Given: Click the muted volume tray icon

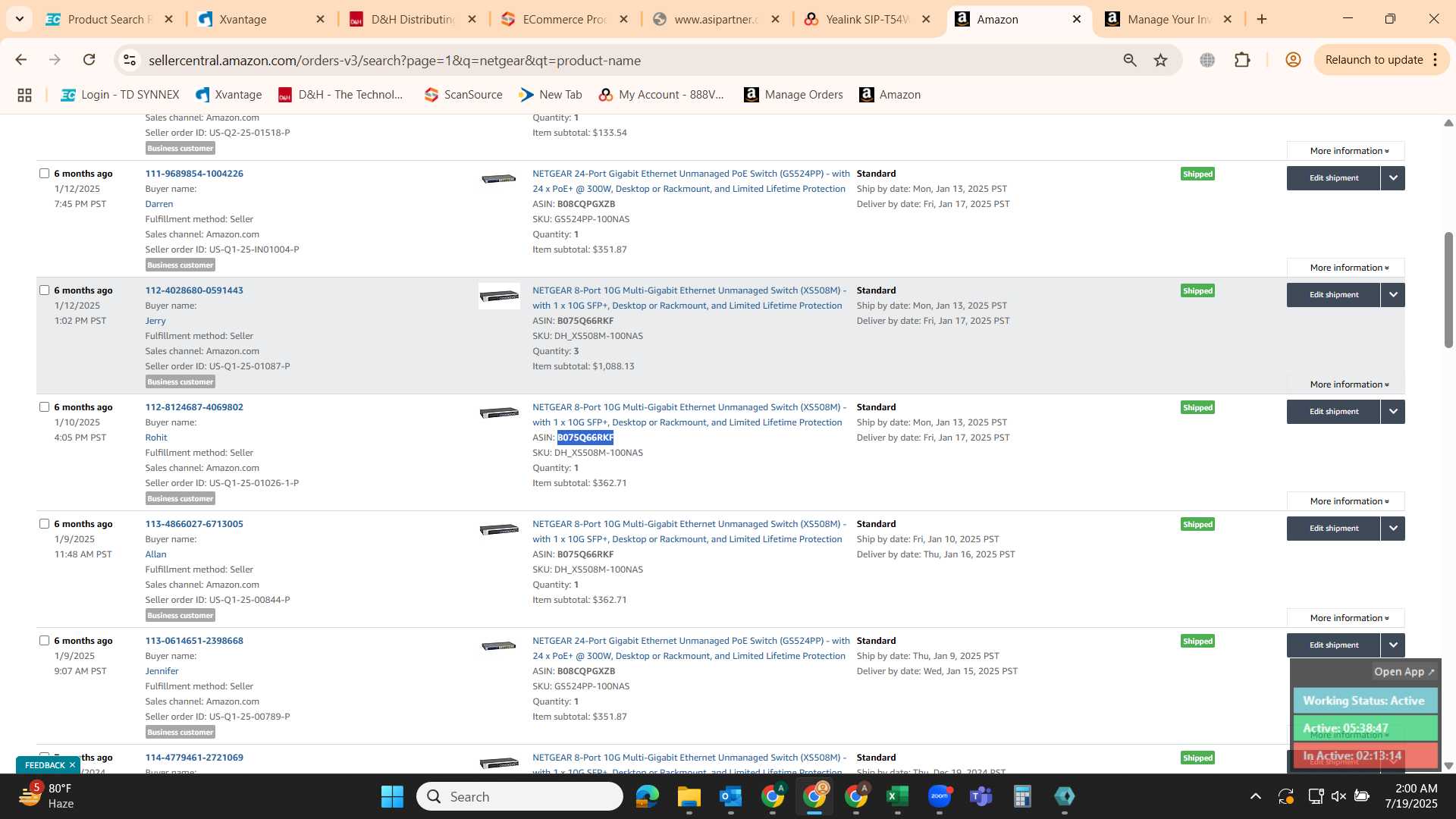Looking at the screenshot, I should (x=1338, y=796).
